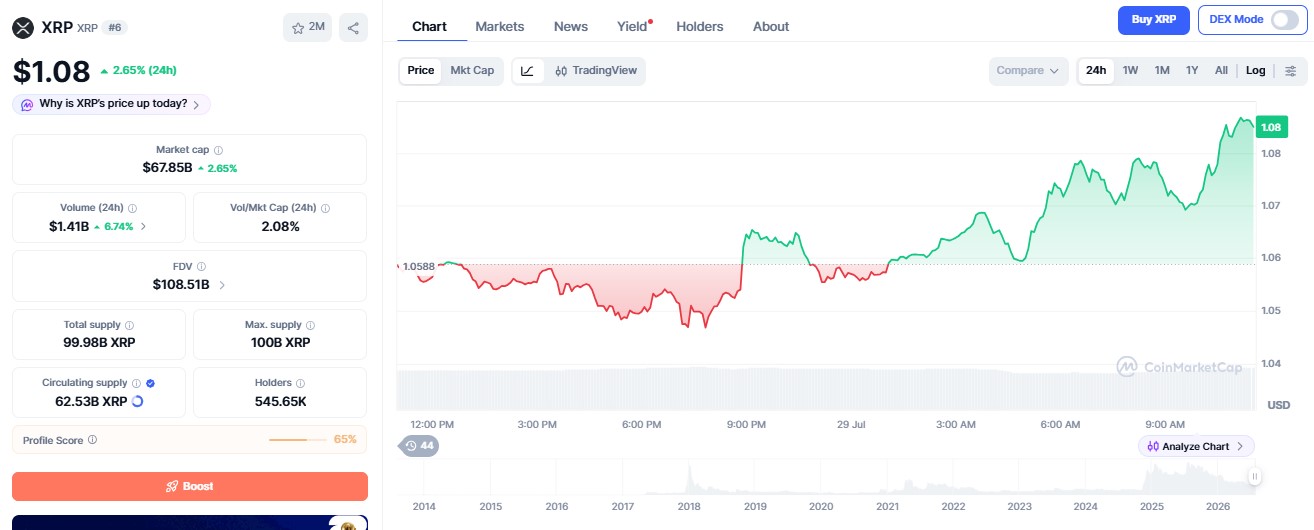Viewport: 1314px width, 530px height.
Task: Click the #6 rank badge
Action: click(113, 28)
